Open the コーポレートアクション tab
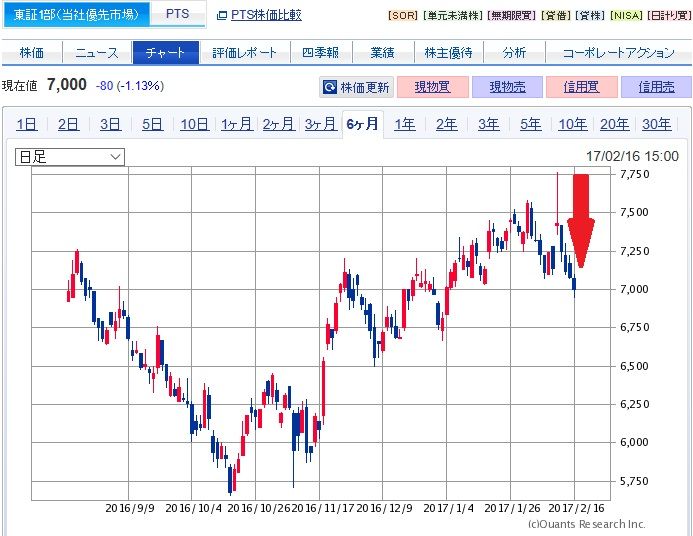 pyautogui.click(x=619, y=53)
